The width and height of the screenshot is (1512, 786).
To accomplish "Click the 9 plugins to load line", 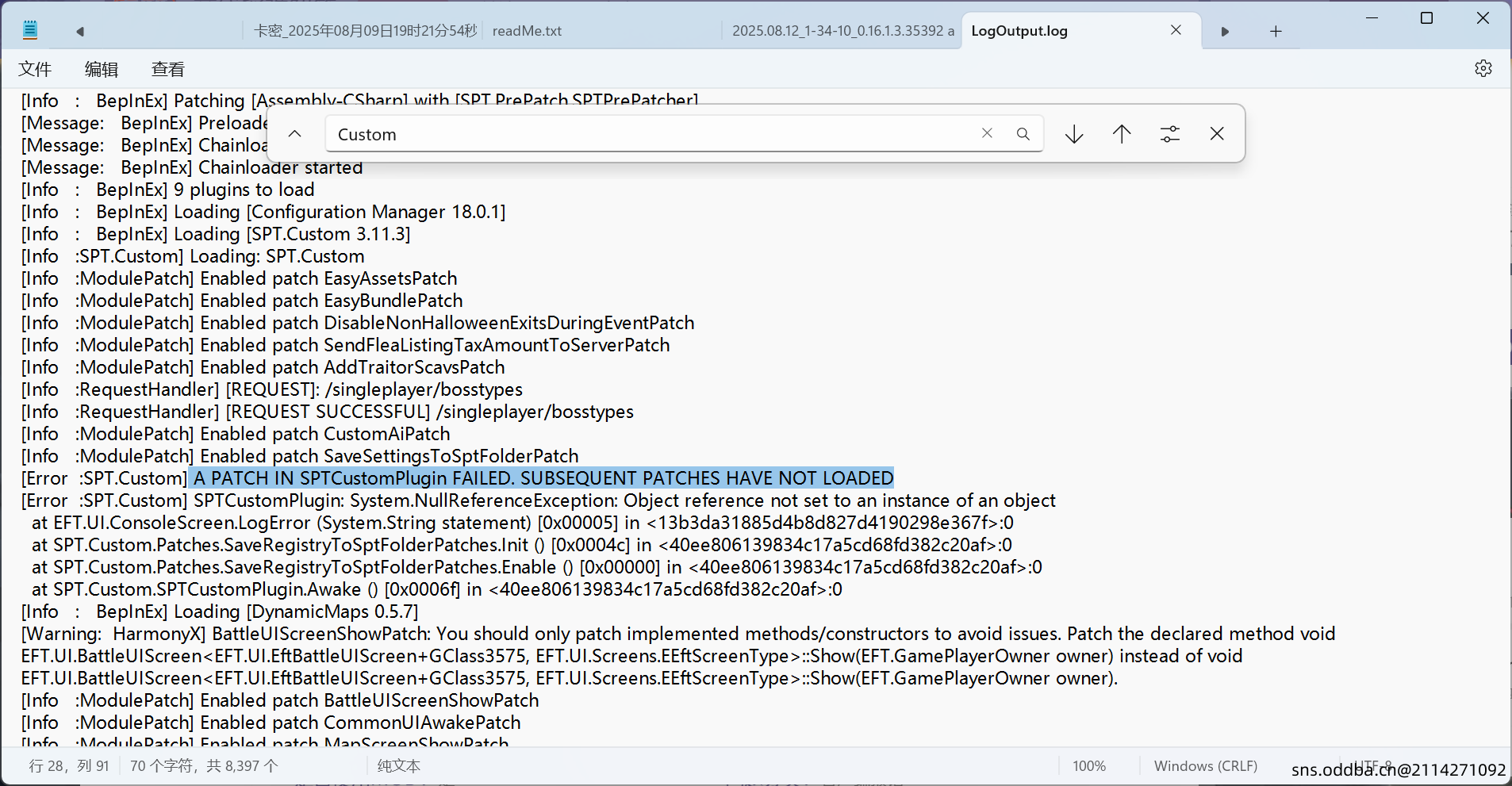I will (168, 190).
